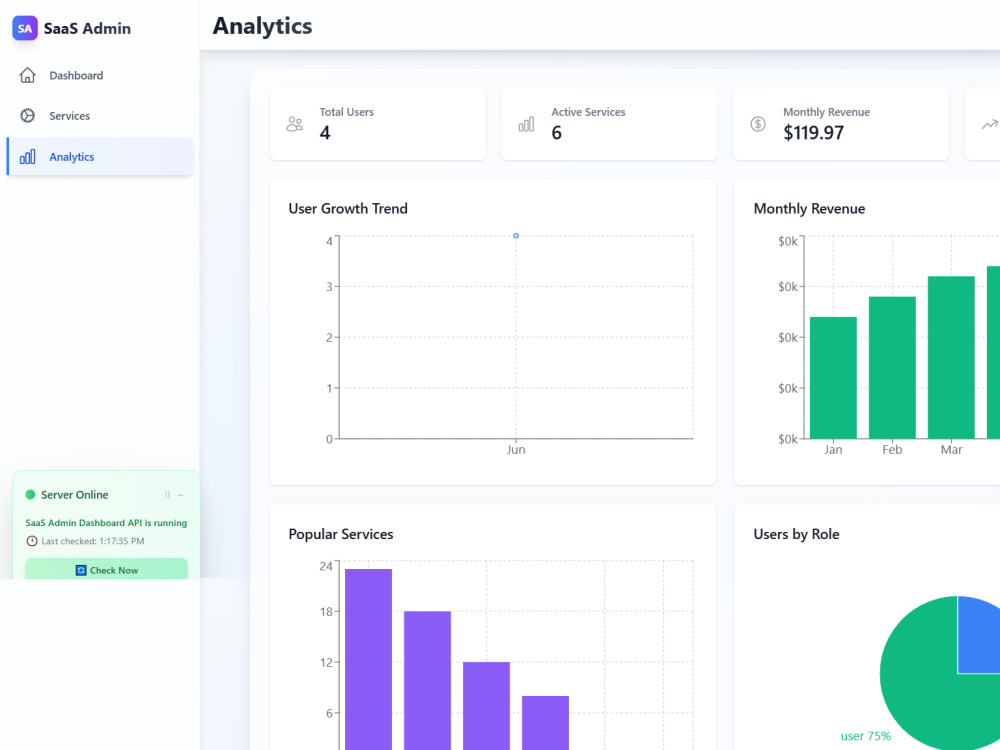The height and width of the screenshot is (750, 1000).
Task: Click the SA logo badge
Action: [25, 28]
